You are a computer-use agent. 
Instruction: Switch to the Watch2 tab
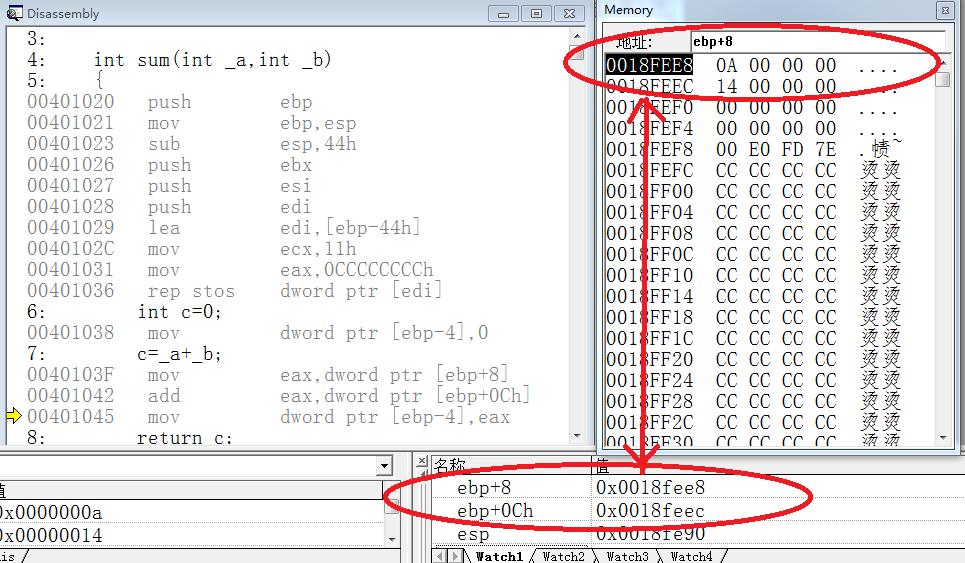point(563,556)
